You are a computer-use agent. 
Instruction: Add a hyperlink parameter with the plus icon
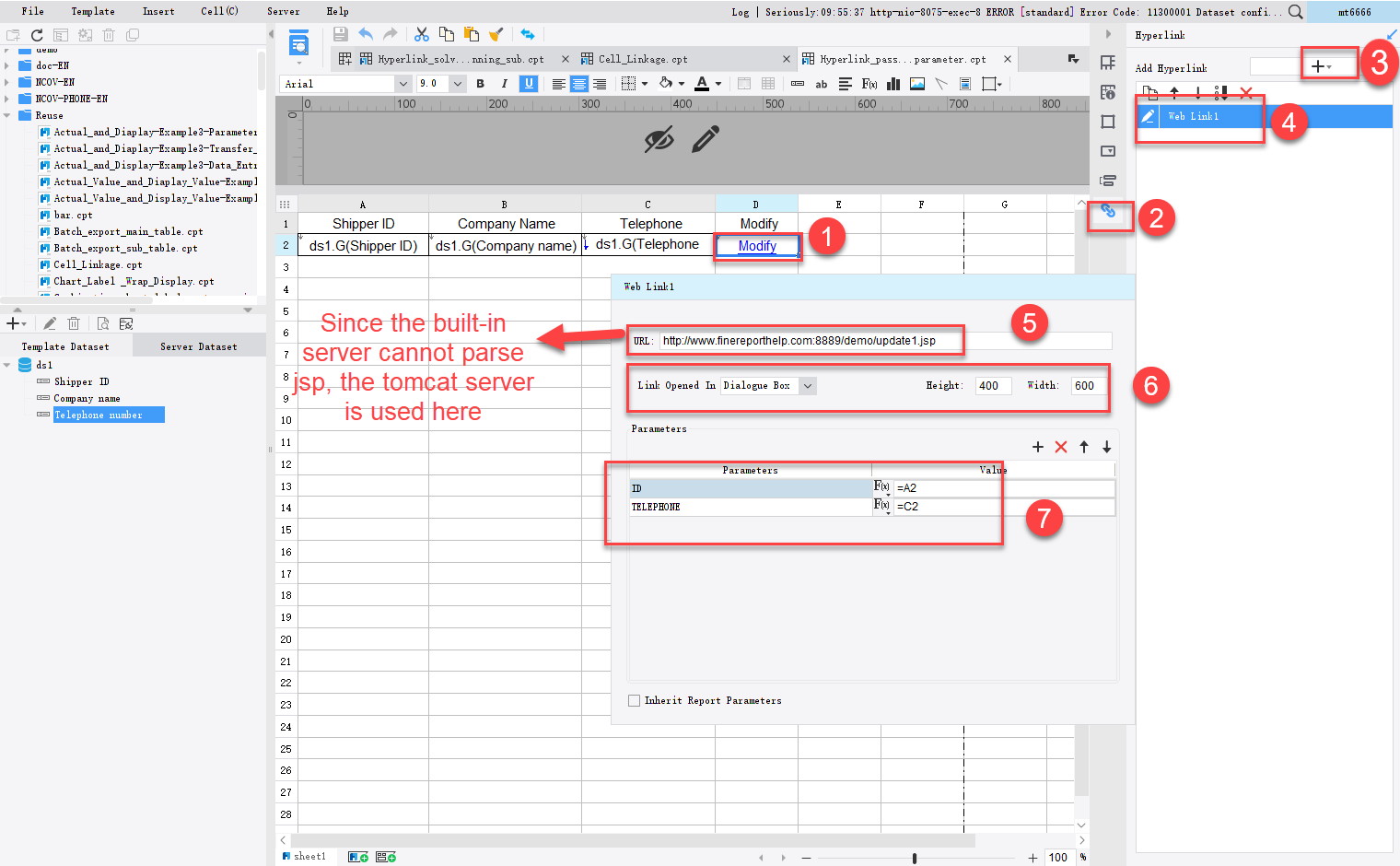1038,447
